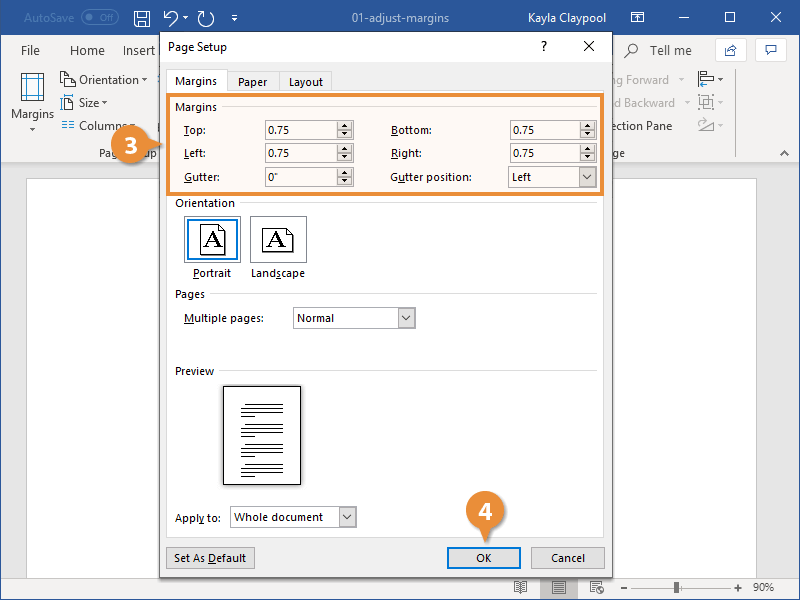Click OK to apply margins
This screenshot has width=800, height=600.
484,558
